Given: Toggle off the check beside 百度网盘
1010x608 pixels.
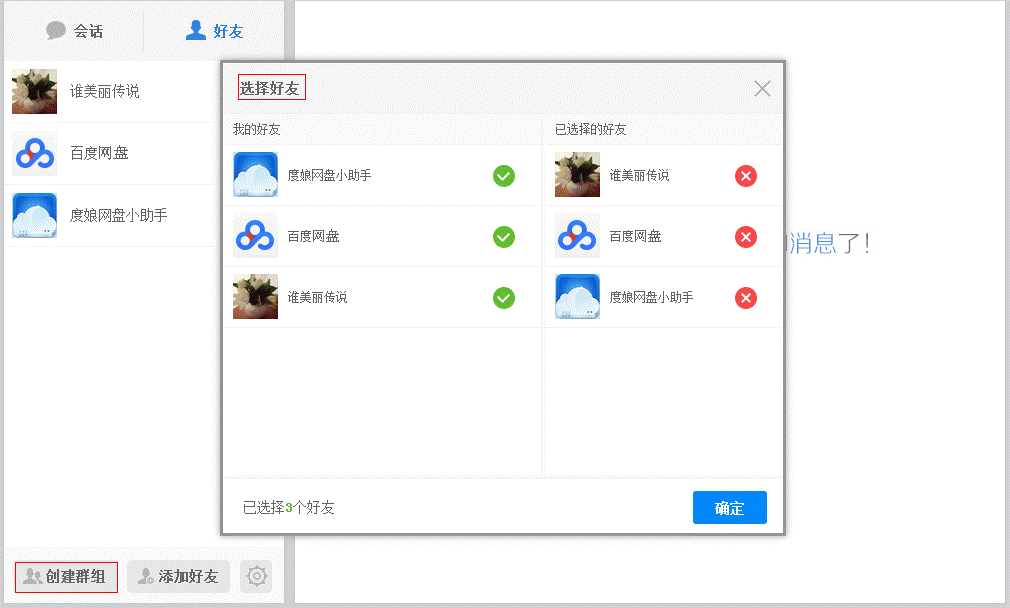Looking at the screenshot, I should 504,236.
